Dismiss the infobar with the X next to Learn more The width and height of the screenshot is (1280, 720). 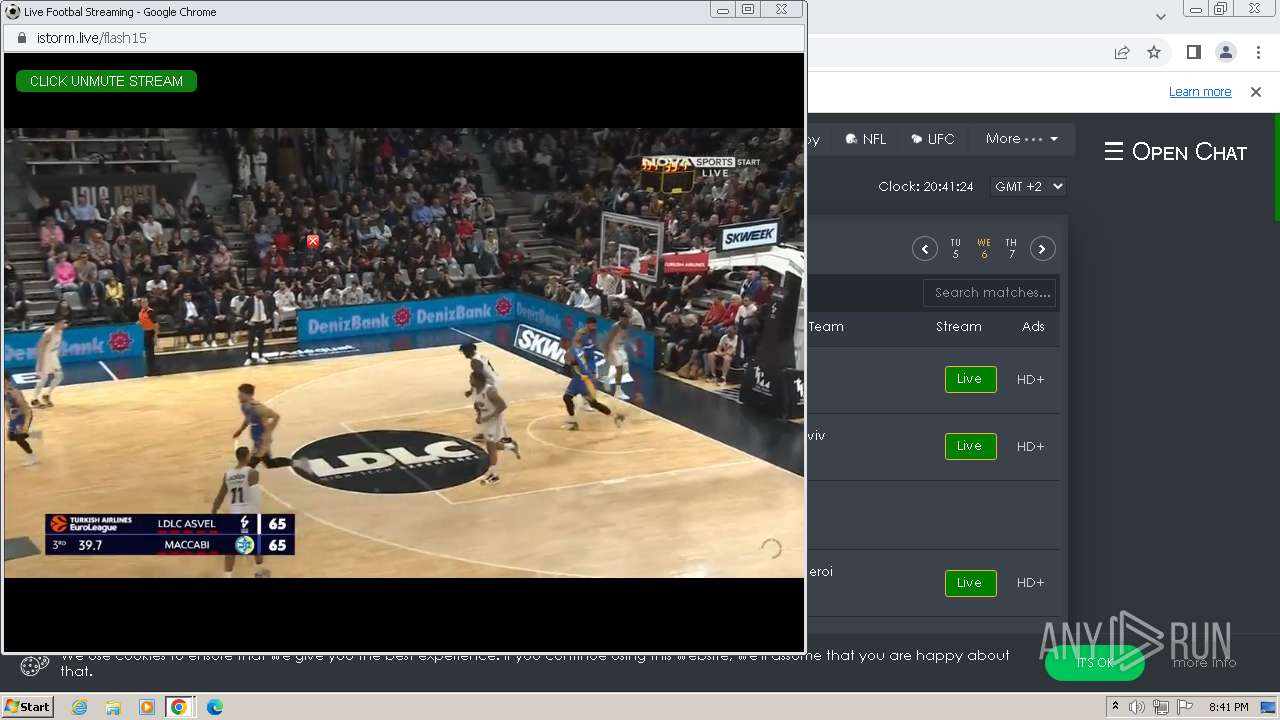1256,92
